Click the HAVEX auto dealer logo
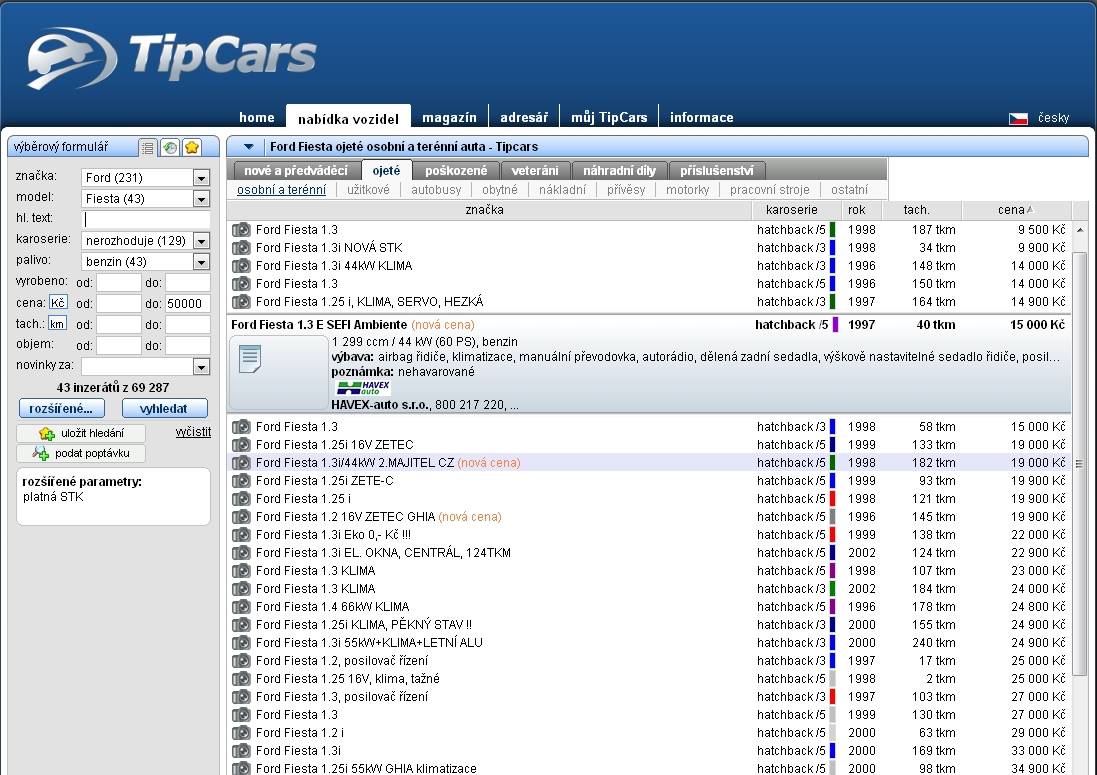Image resolution: width=1097 pixels, height=775 pixels. [x=363, y=388]
